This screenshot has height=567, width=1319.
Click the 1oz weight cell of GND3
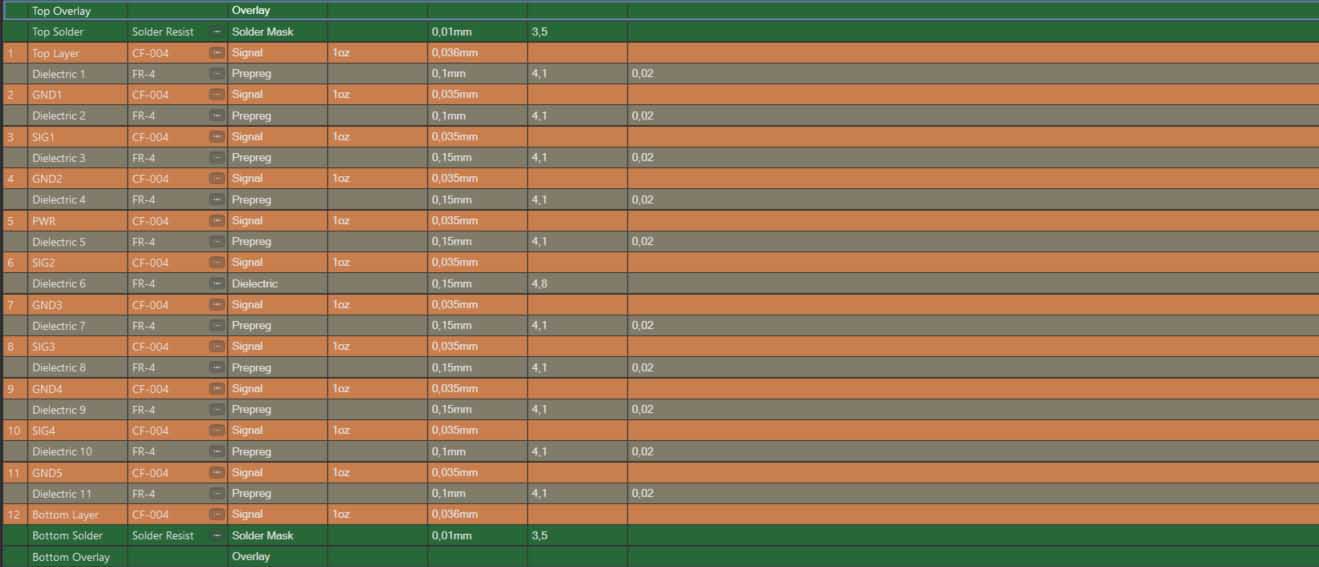341,305
